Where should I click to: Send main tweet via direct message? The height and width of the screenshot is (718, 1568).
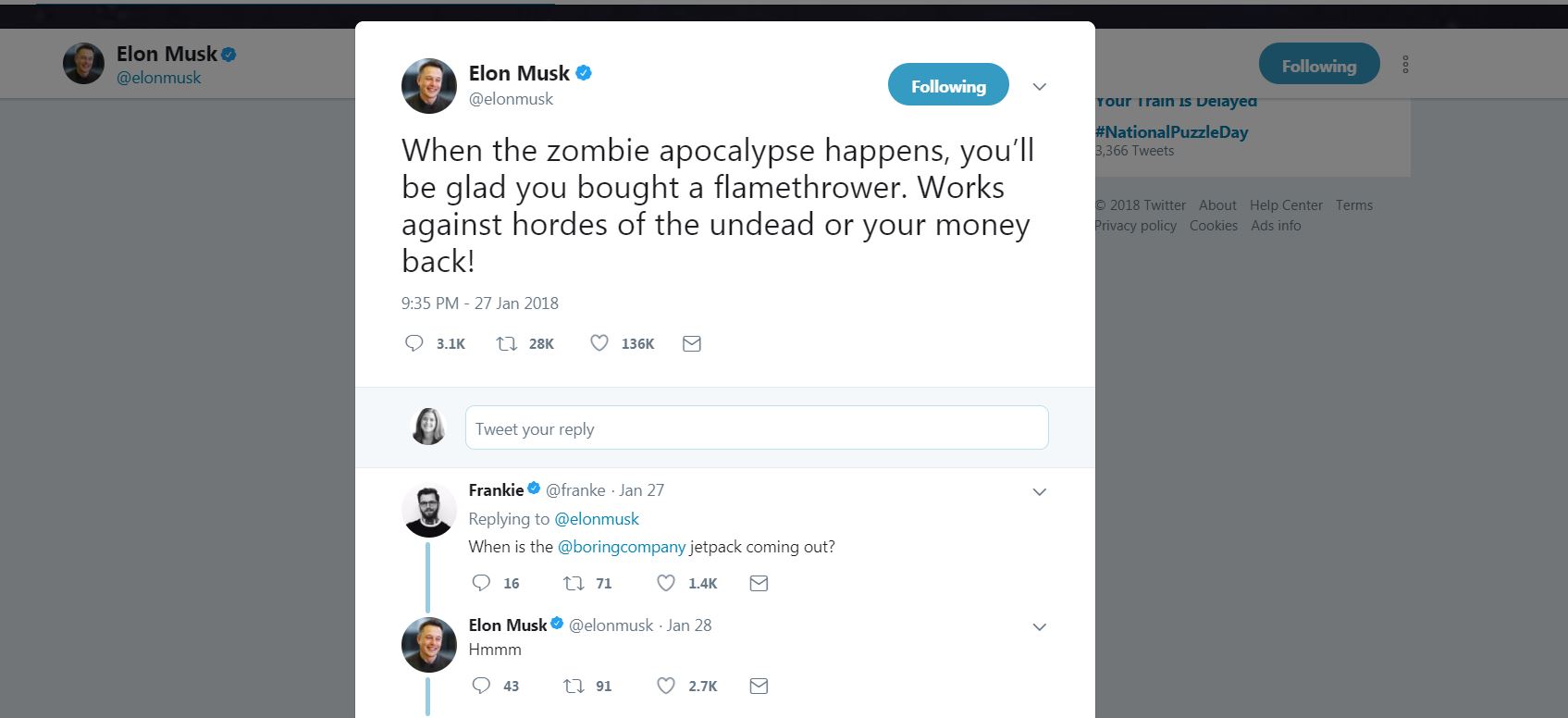coord(691,343)
